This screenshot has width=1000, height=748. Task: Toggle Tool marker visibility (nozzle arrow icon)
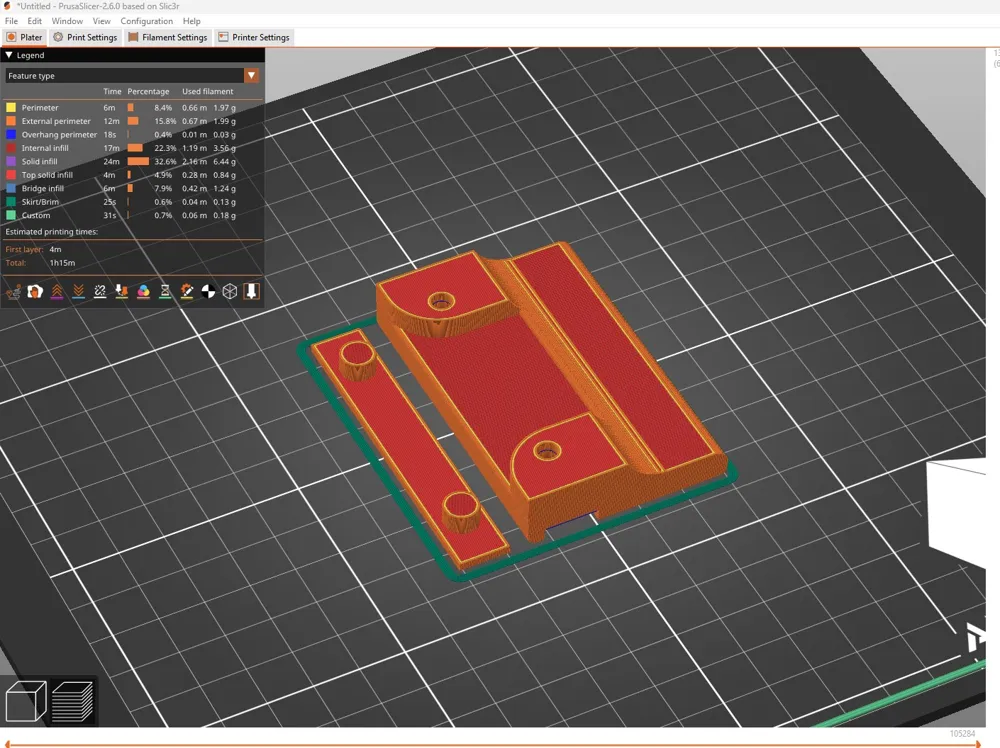pos(252,291)
